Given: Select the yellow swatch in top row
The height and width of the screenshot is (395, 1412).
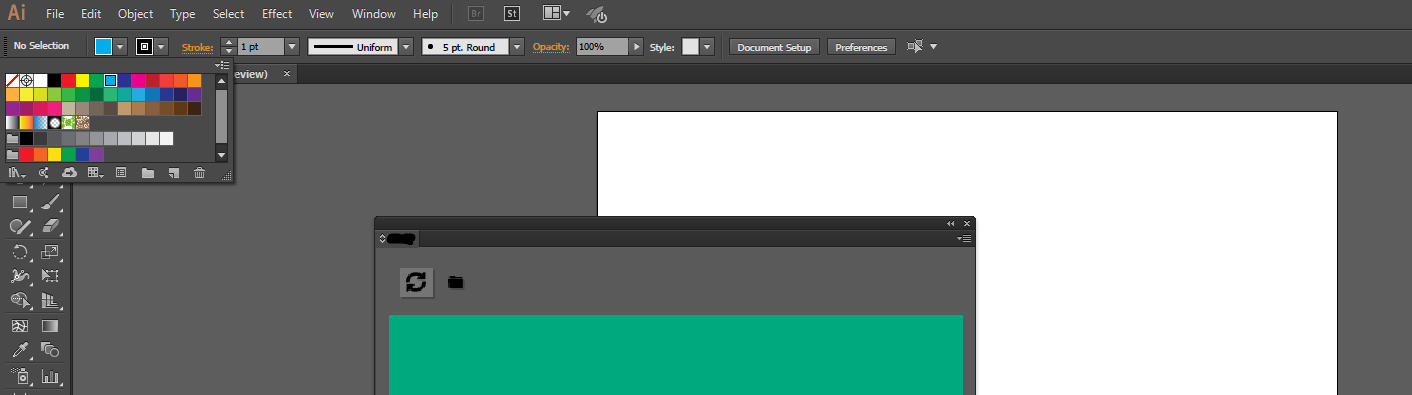Looking at the screenshot, I should tap(83, 80).
